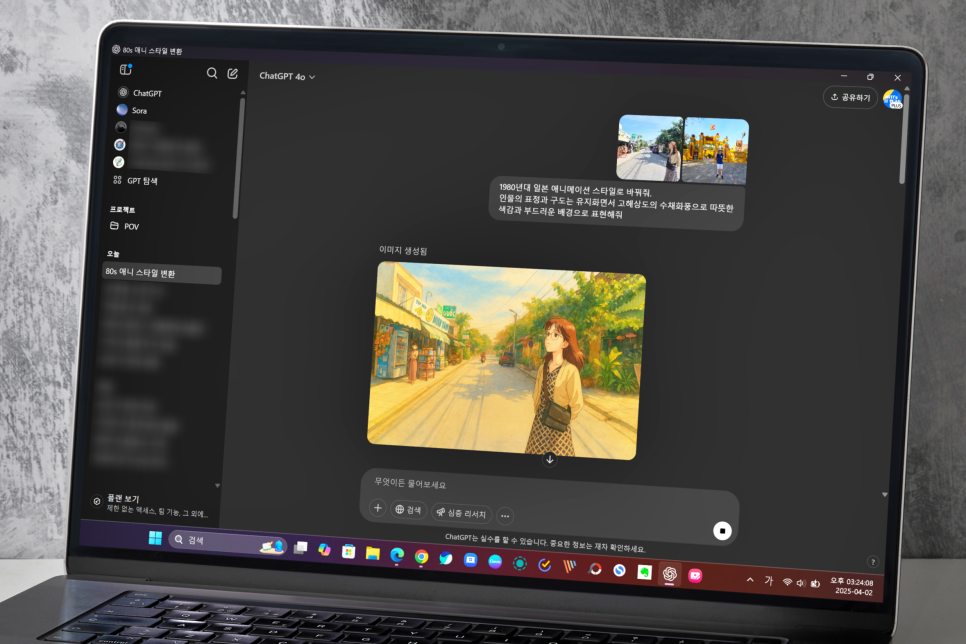966x644 pixels.
Task: Click the battery tray icon
Action: coord(815,584)
